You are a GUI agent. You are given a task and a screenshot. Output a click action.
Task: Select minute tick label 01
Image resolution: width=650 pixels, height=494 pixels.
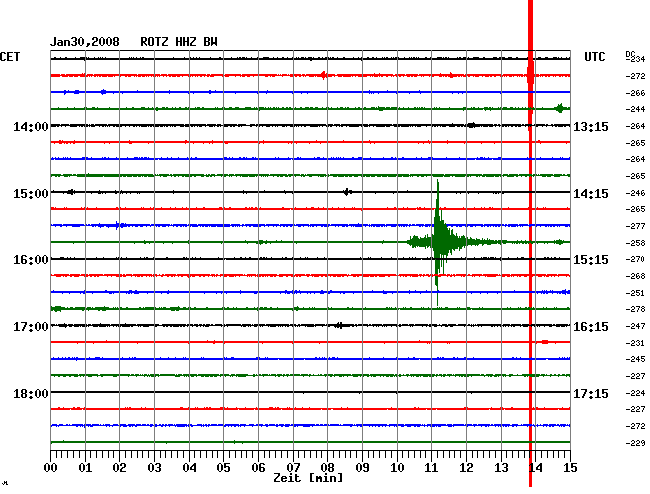[85, 468]
